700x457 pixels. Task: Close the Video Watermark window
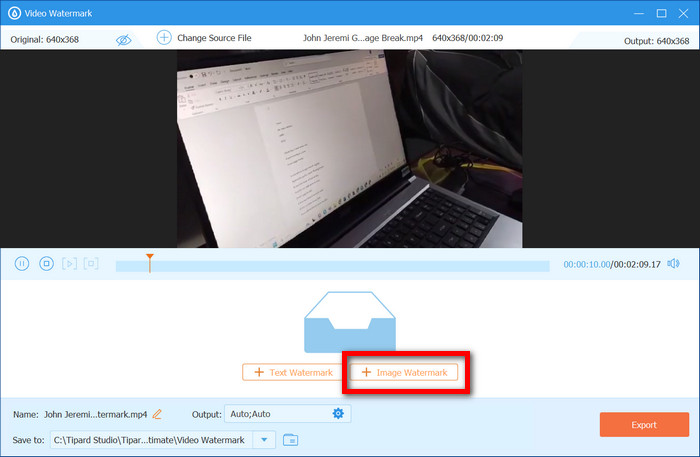click(683, 13)
